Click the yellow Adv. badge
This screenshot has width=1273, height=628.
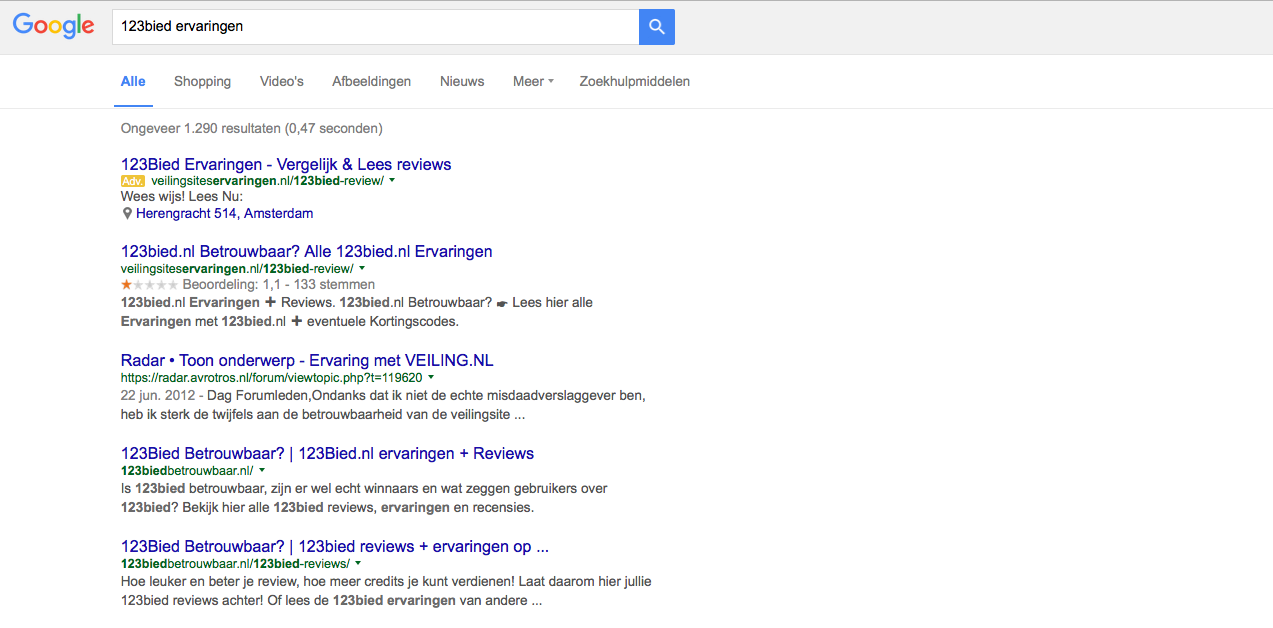(x=133, y=181)
